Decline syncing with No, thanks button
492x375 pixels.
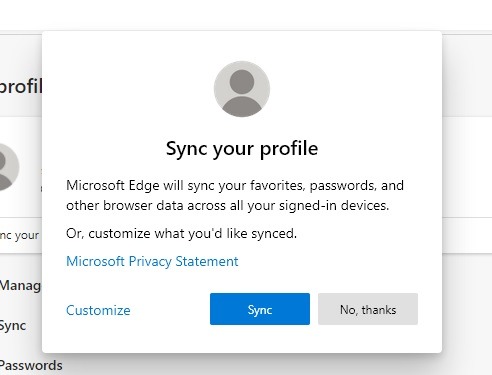click(x=368, y=309)
